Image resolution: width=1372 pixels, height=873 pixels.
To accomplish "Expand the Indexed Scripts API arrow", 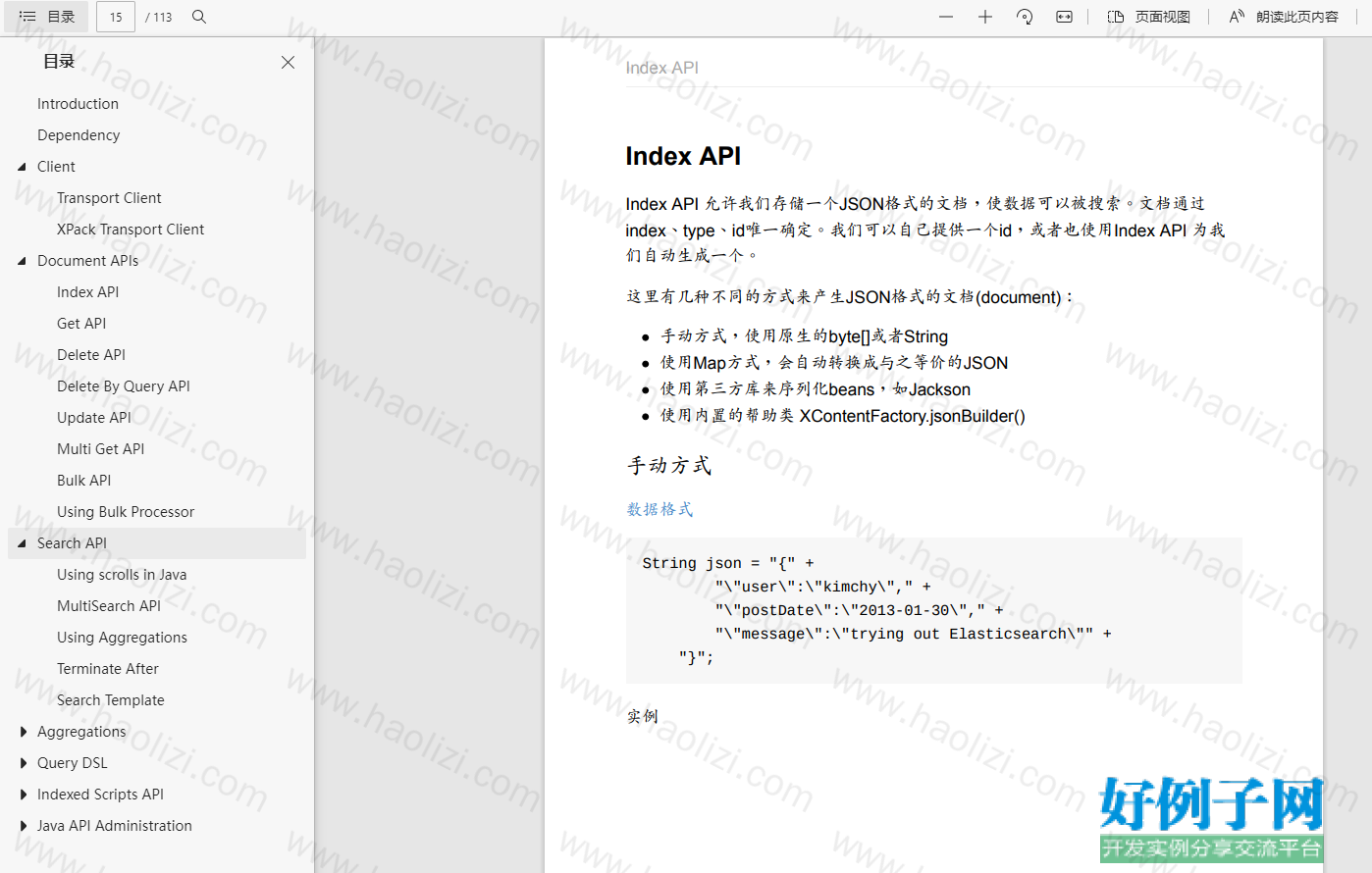I will tap(22, 795).
